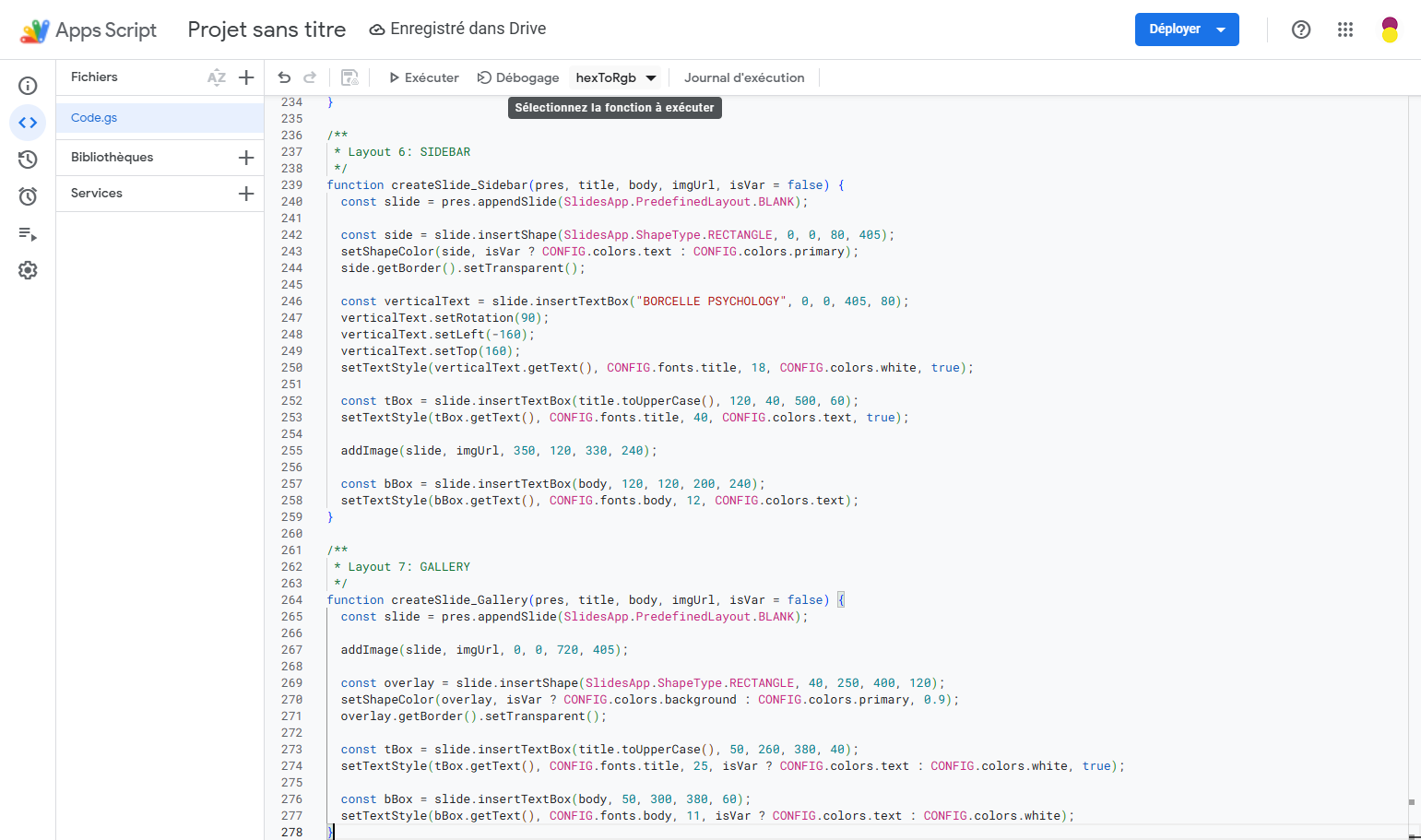Start Débogage of the function
Screen dimensions: 1421x840
click(518, 77)
